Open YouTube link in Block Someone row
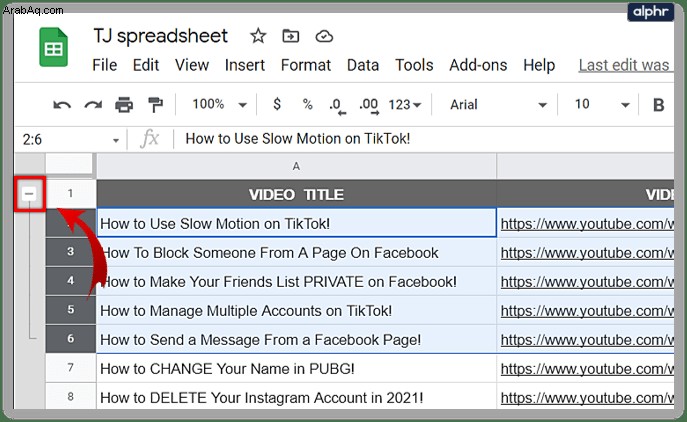This screenshot has width=687, height=422. click(587, 253)
